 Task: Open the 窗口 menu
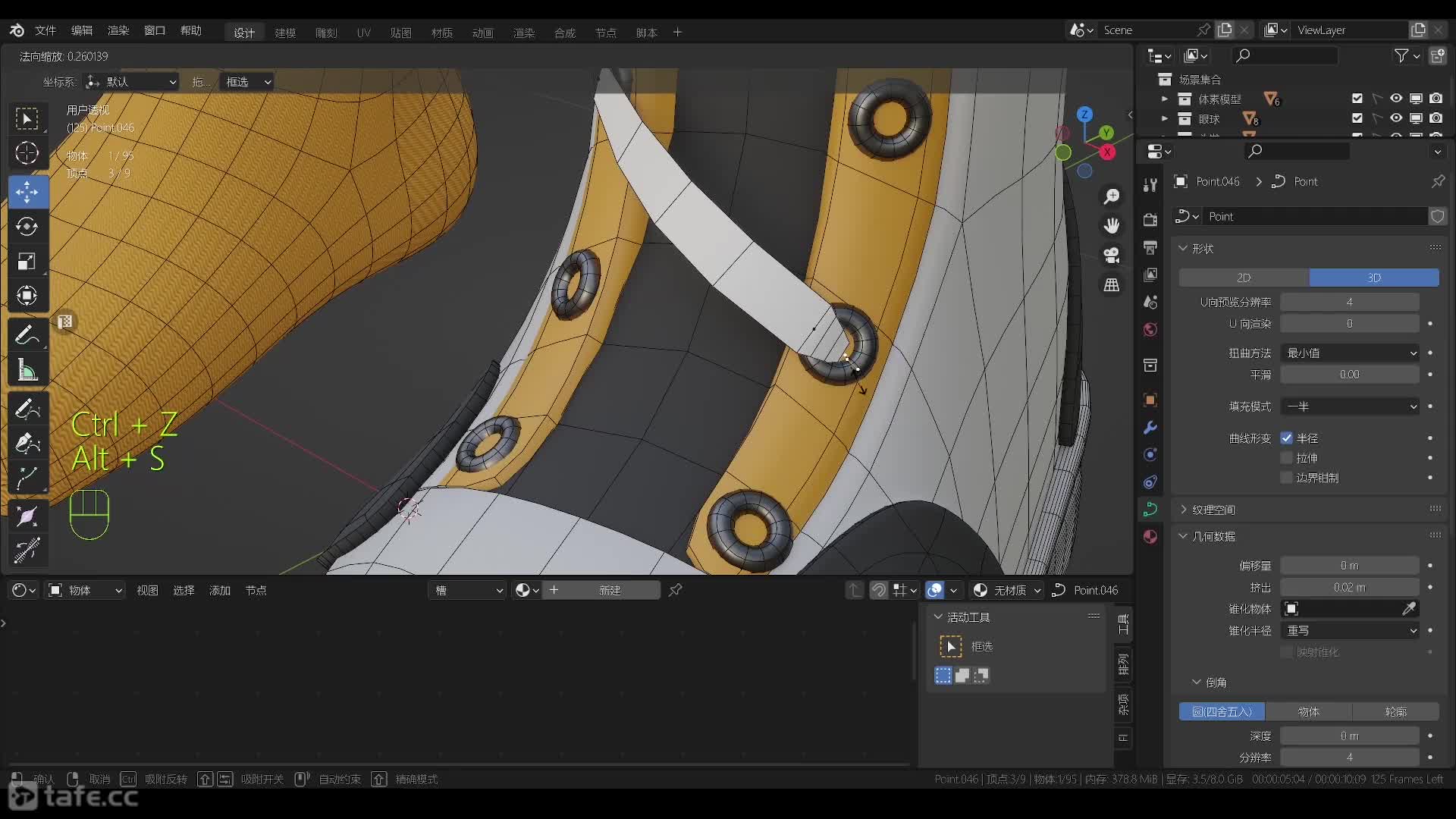pos(155,30)
